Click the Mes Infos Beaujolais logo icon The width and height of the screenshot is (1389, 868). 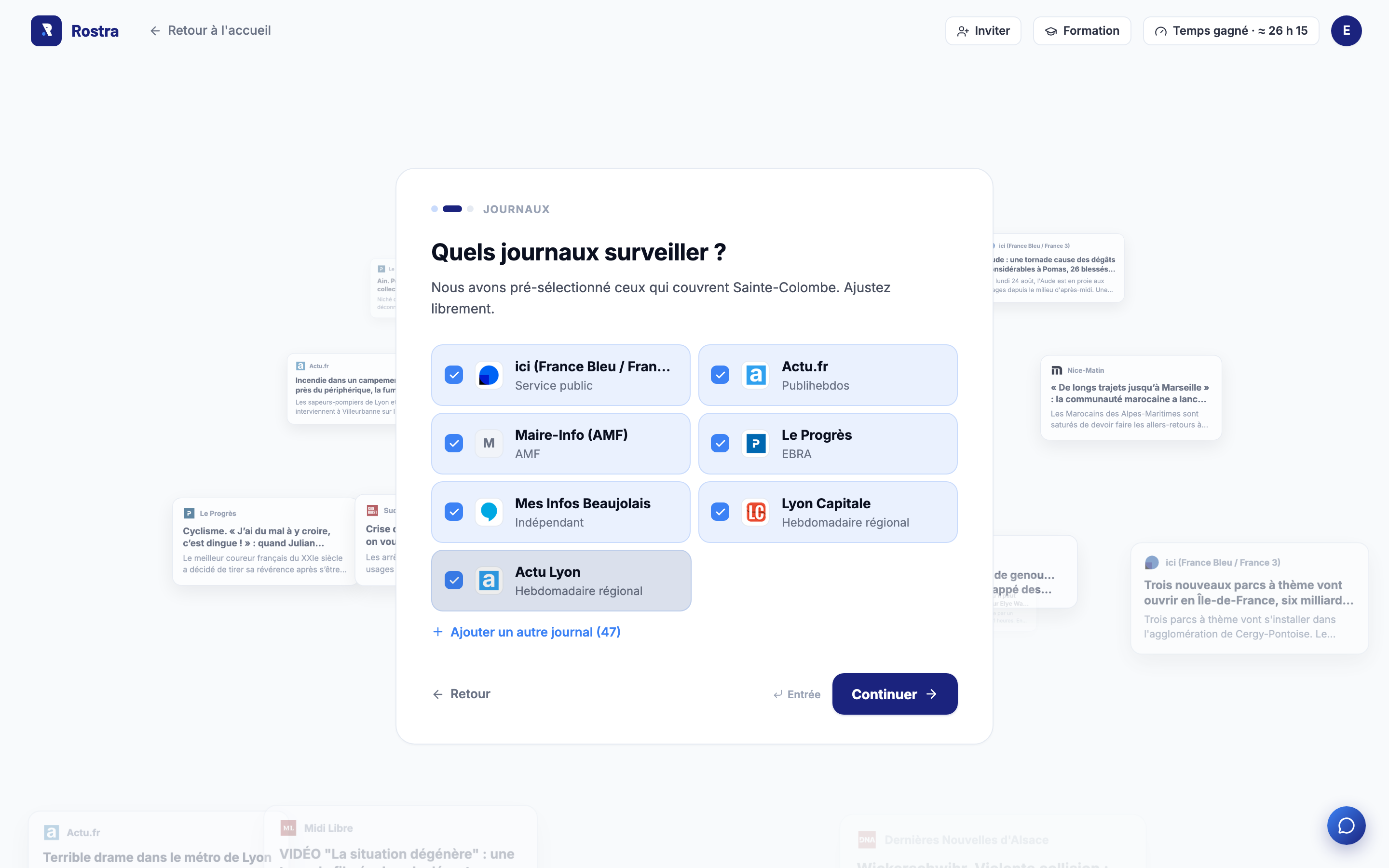click(489, 512)
